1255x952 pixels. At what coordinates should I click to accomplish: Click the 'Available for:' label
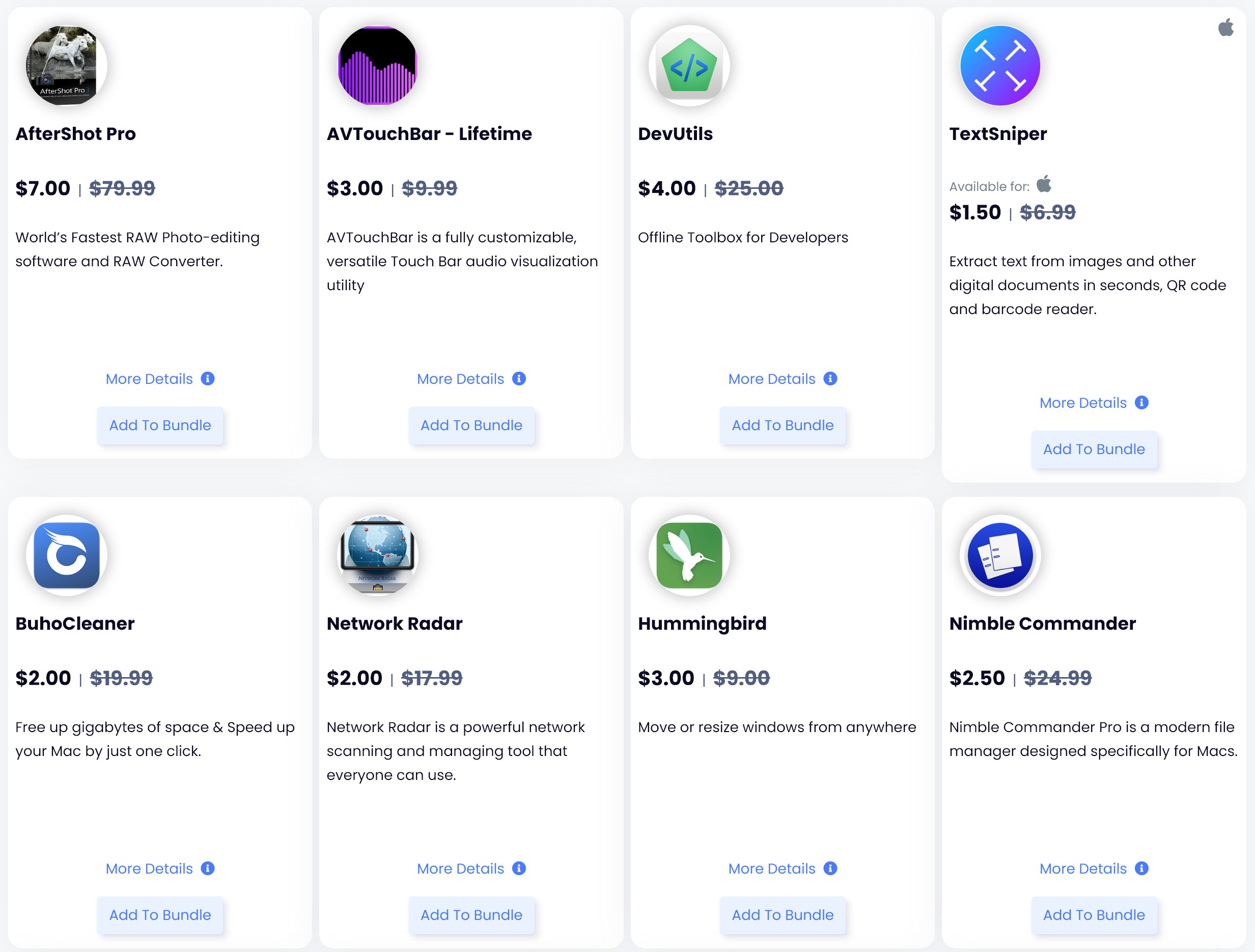pos(989,186)
